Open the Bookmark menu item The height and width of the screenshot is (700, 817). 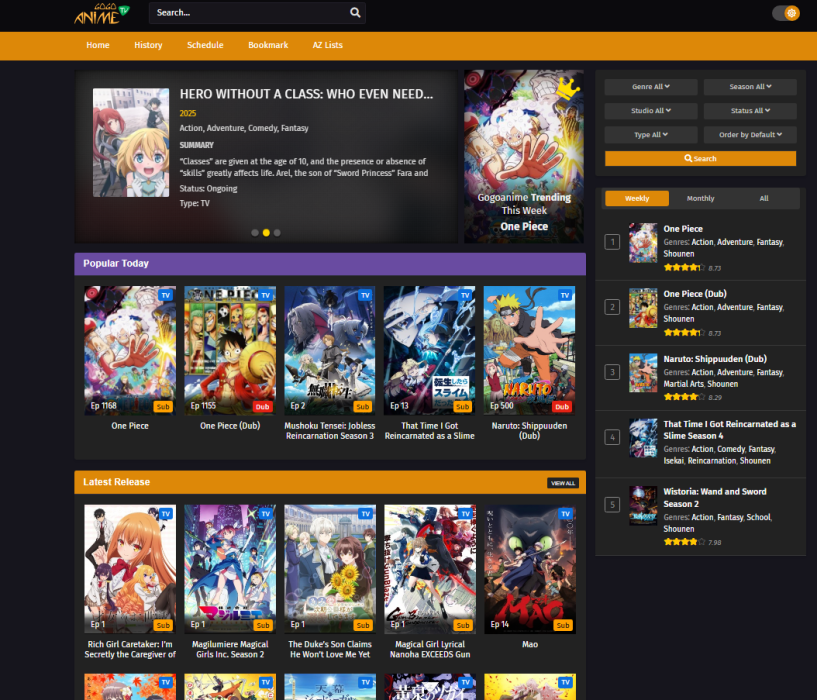click(x=268, y=45)
